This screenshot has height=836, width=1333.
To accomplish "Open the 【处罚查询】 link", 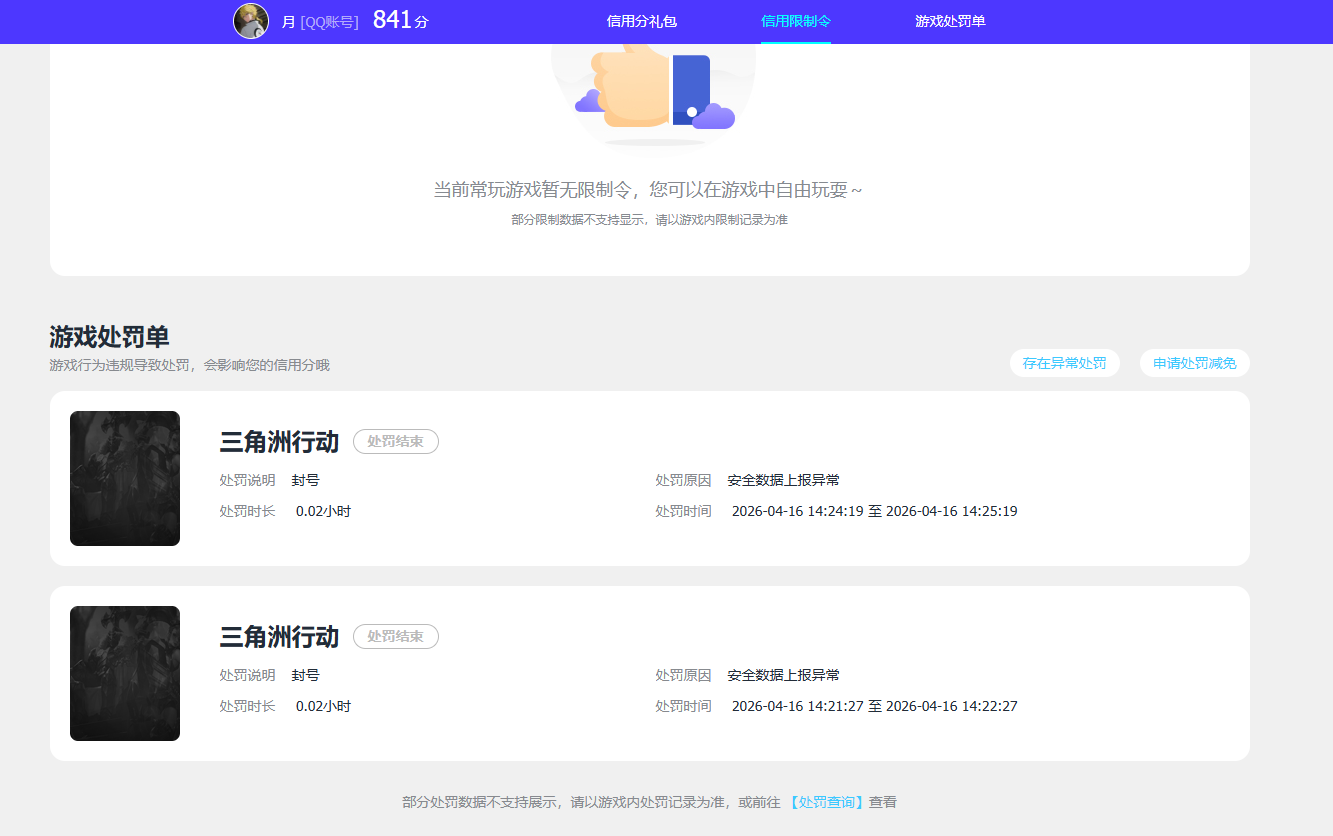I will (826, 802).
